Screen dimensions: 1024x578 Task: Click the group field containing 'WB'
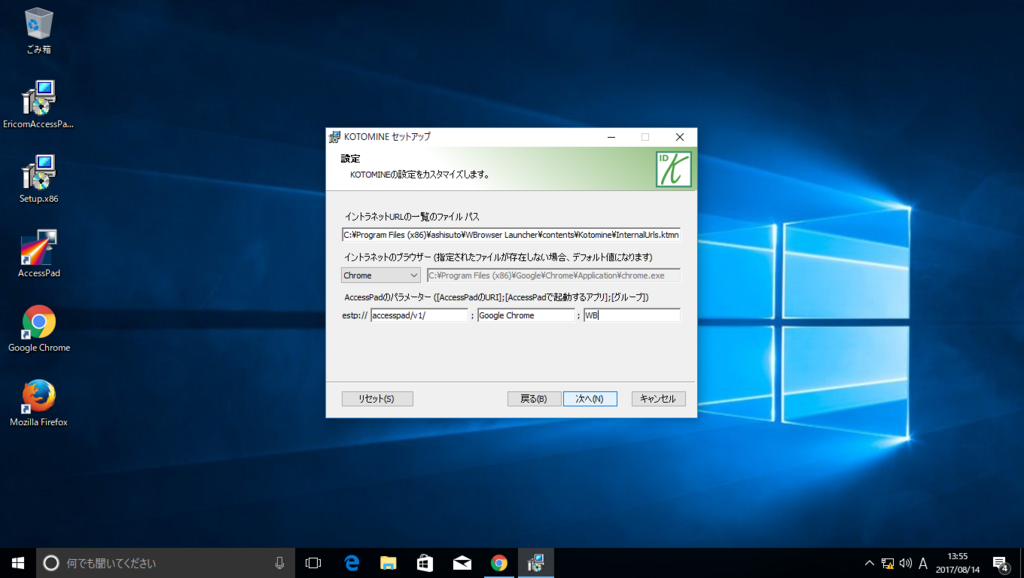[x=632, y=315]
